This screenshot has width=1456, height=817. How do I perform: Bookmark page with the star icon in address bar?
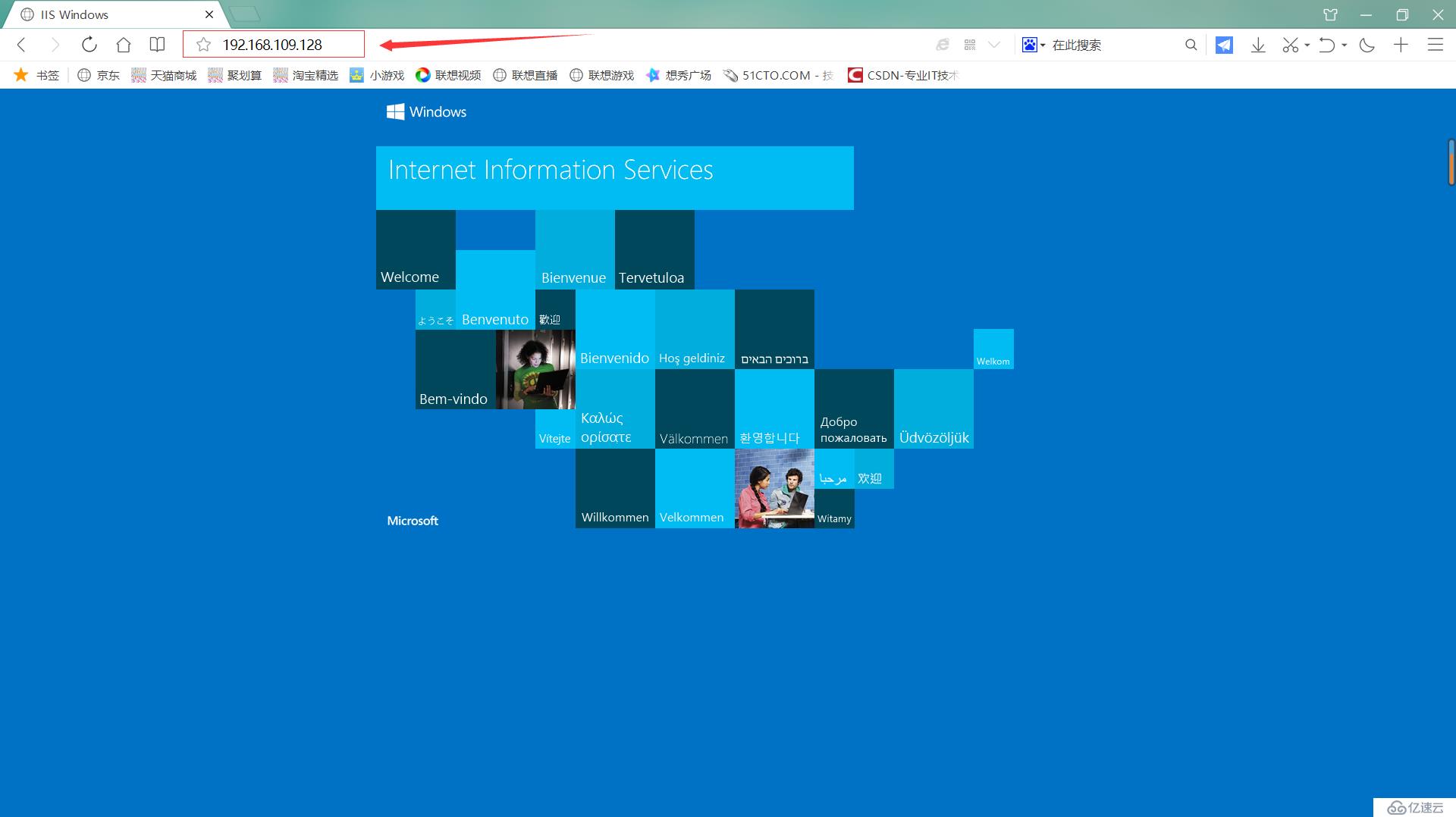tap(203, 45)
